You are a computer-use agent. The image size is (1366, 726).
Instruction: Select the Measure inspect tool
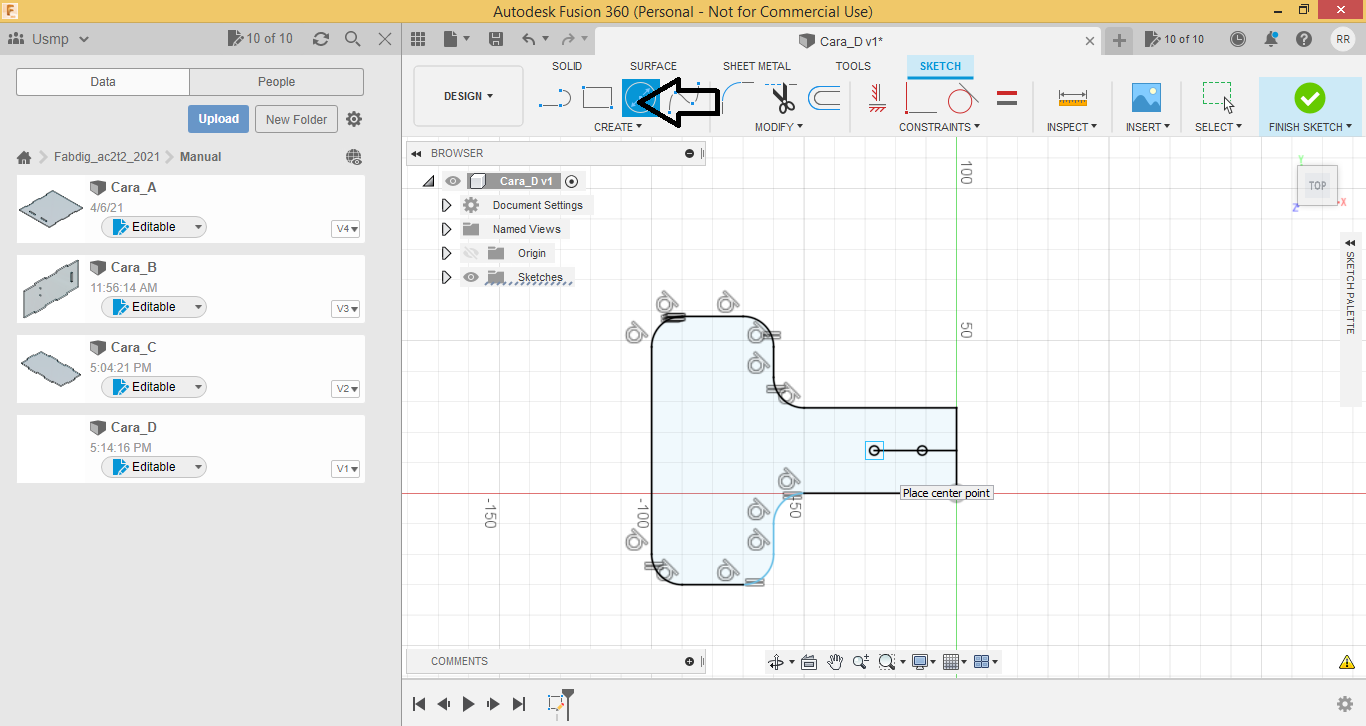(1072, 98)
